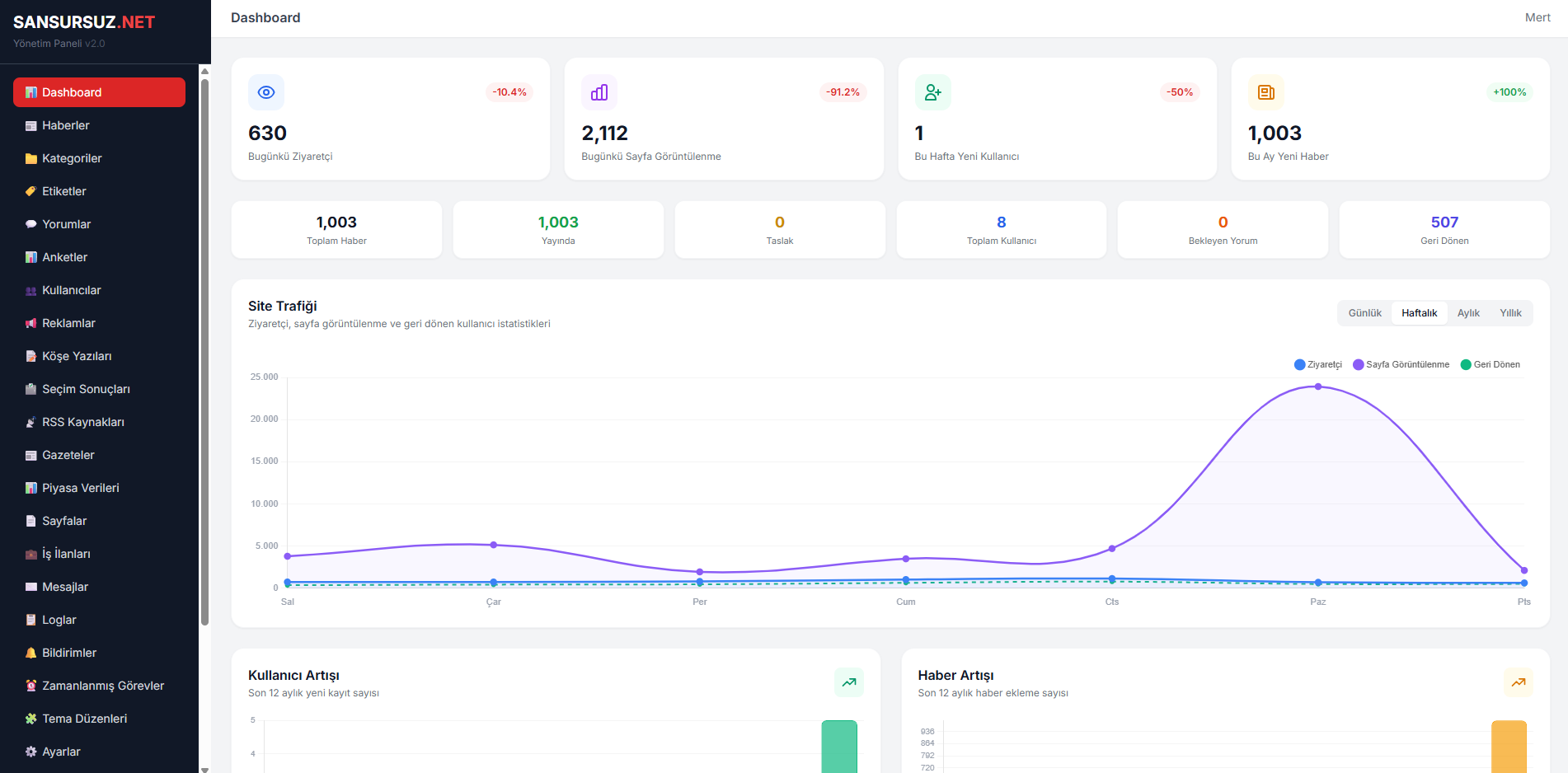The image size is (1568, 773).
Task: Click the sidebar scrollbar down arrow
Action: [x=204, y=769]
